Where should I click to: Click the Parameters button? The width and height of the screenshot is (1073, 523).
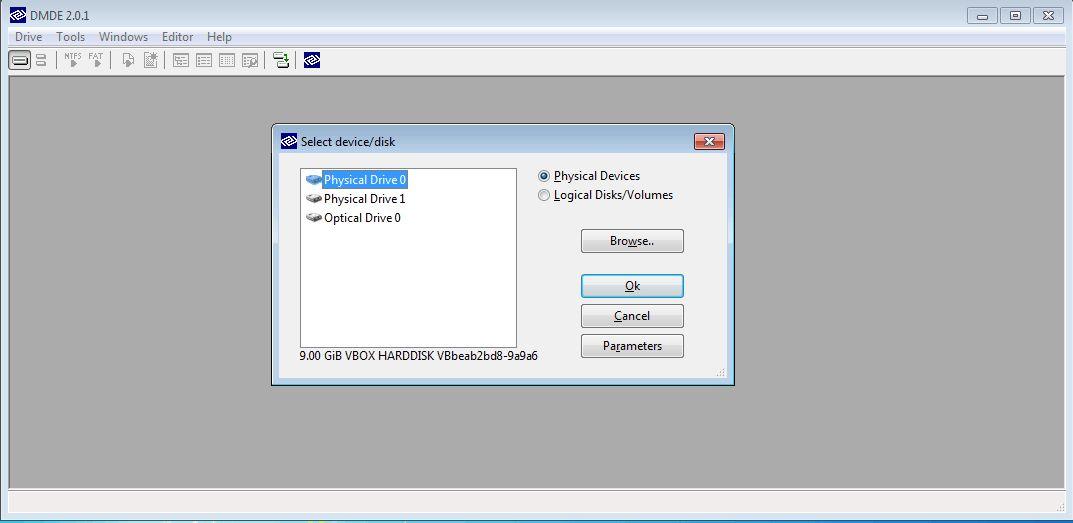coord(632,346)
